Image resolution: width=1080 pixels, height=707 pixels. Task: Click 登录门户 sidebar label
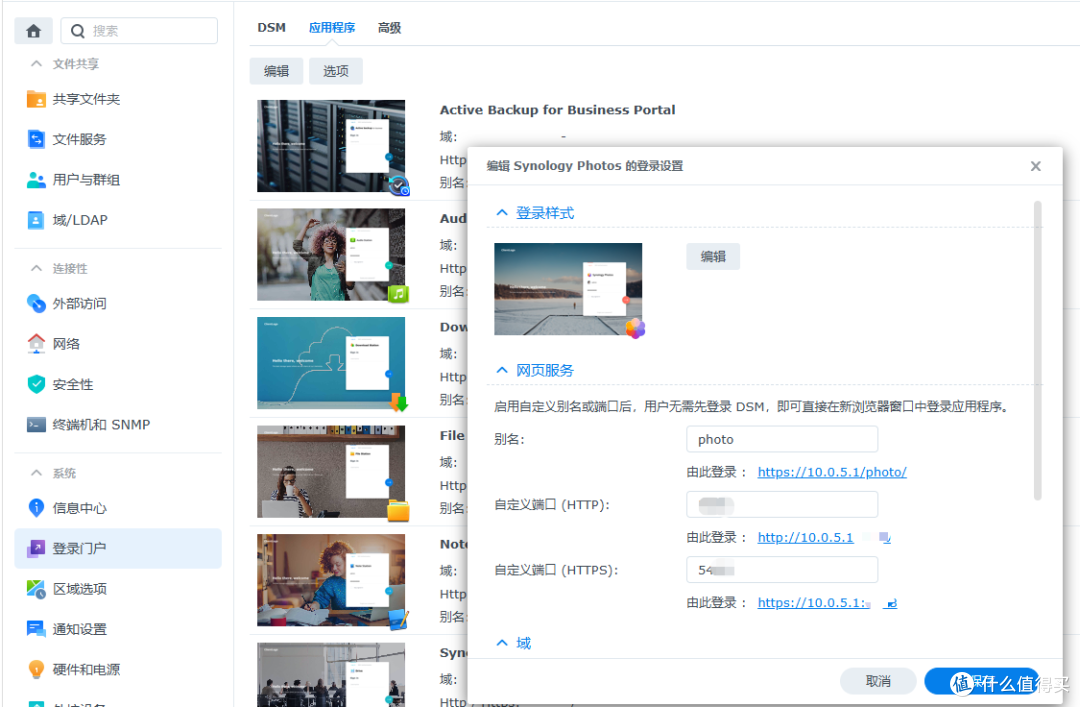pos(79,549)
